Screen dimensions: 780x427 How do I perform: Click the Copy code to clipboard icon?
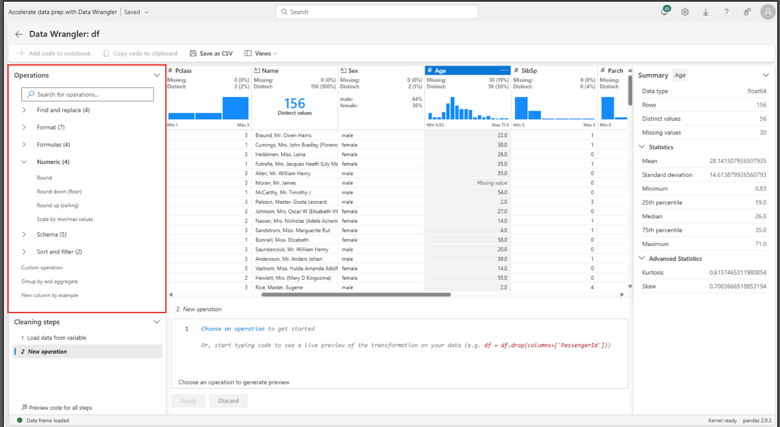click(x=106, y=53)
